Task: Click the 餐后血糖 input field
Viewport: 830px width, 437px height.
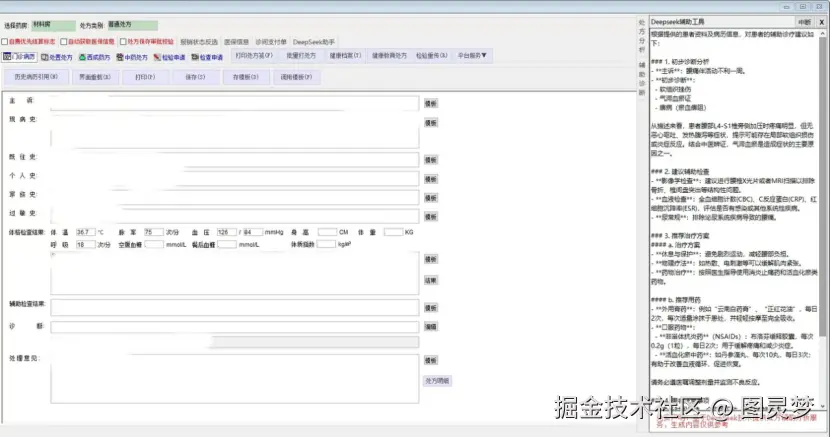Action: (x=227, y=244)
